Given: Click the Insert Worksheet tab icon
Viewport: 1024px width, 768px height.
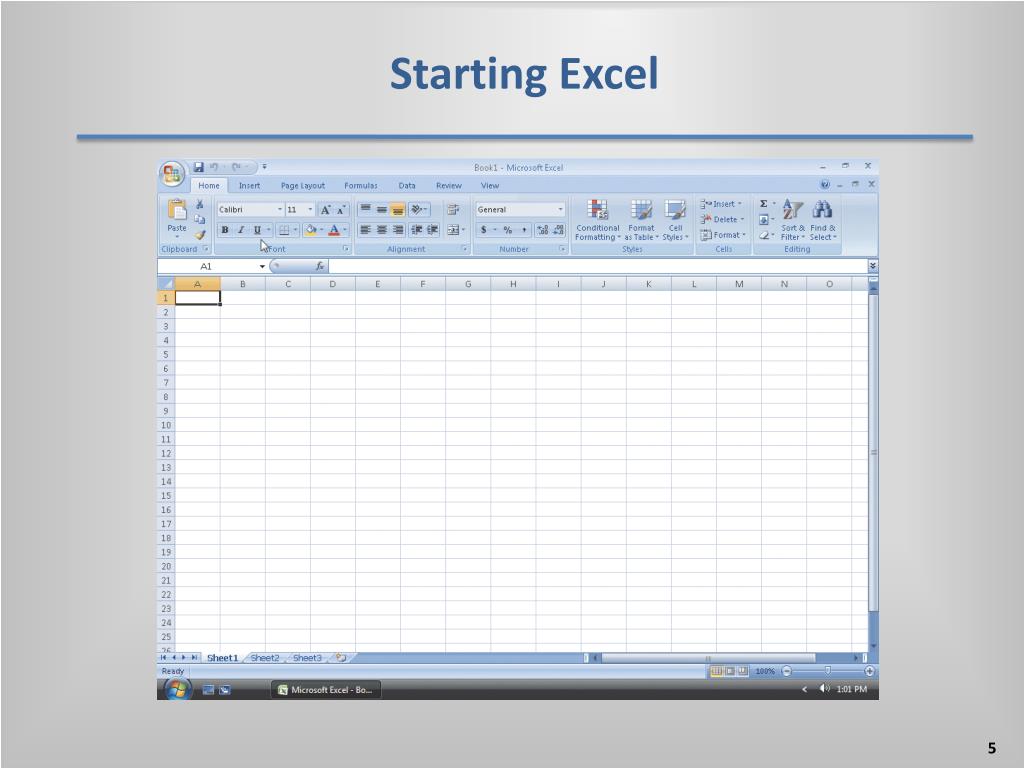Looking at the screenshot, I should [341, 658].
